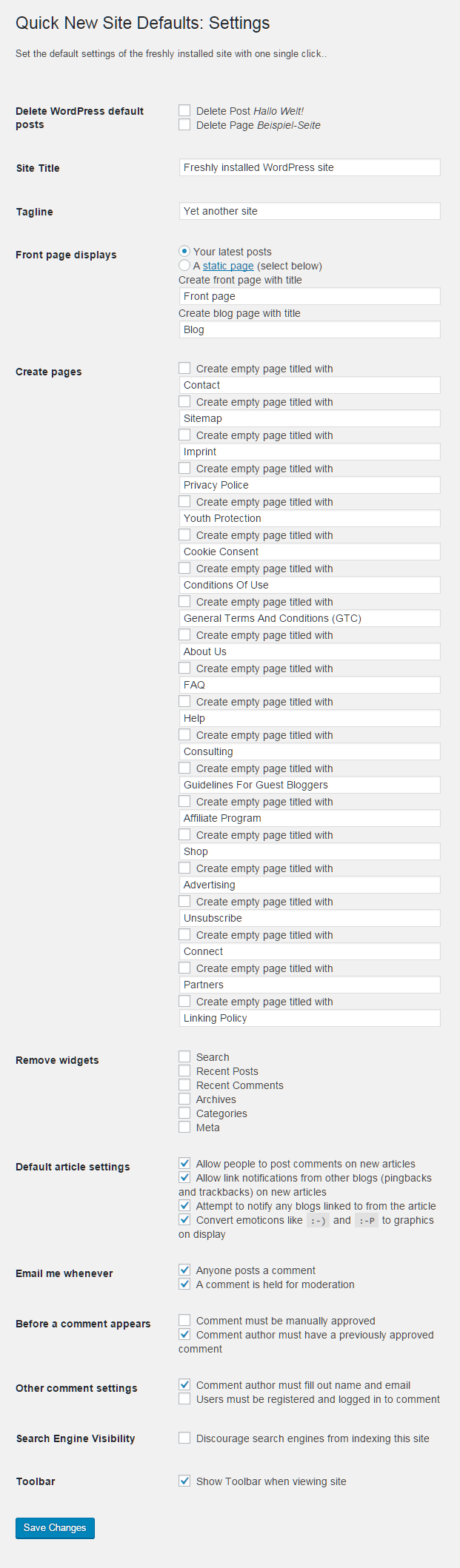Check the Remove Search widget box
460x1568 pixels.
[x=184, y=1056]
